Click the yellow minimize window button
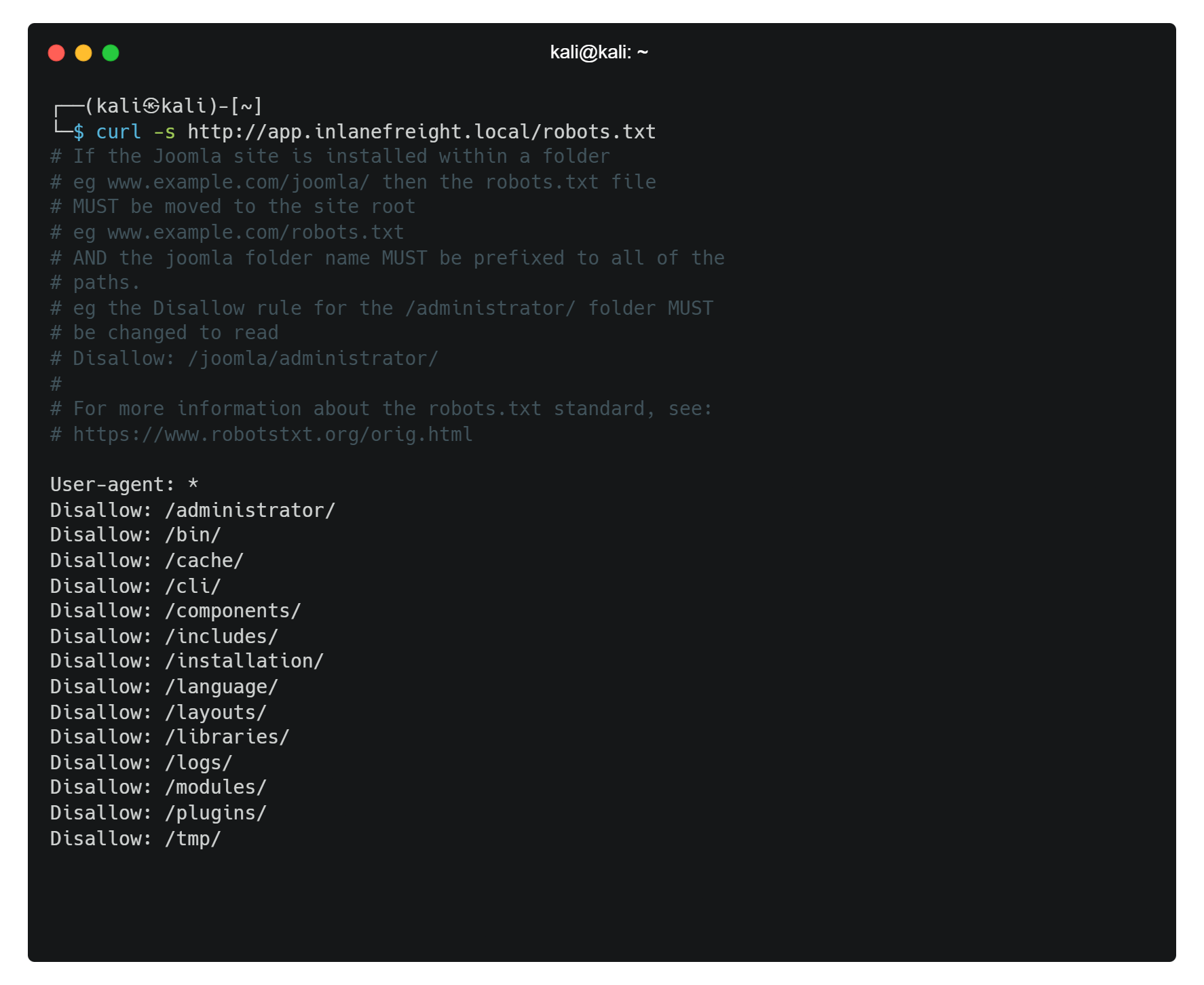Viewport: 1204px width, 985px height. pyautogui.click(x=83, y=53)
